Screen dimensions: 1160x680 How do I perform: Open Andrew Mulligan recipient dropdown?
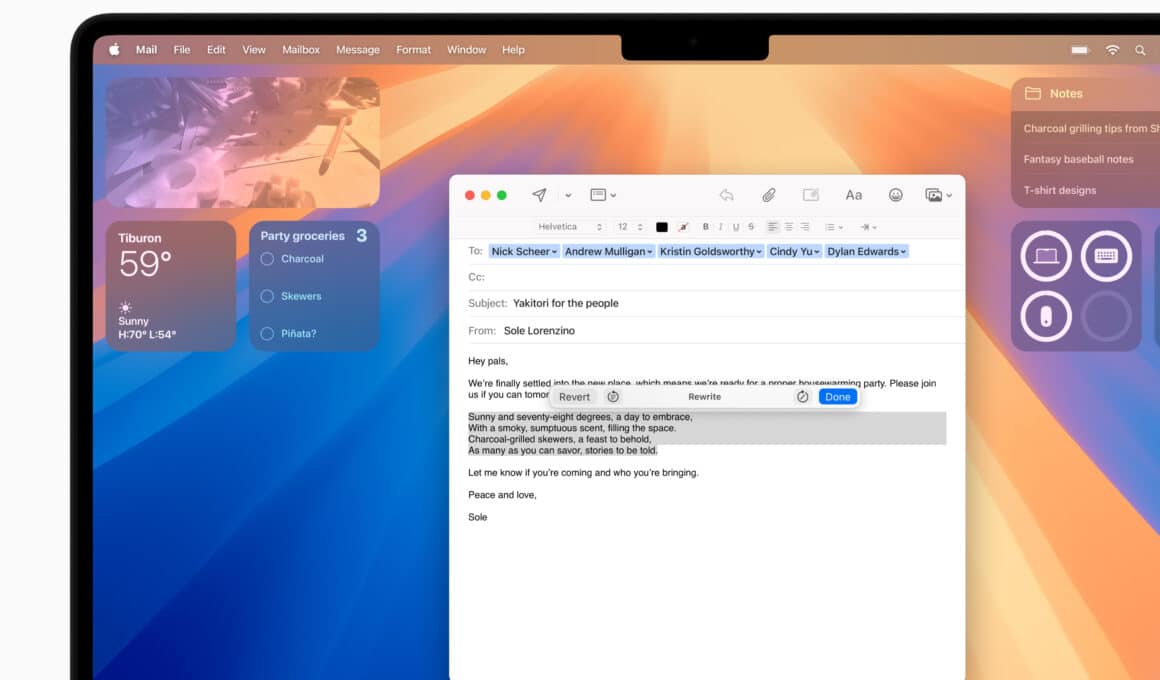pos(608,252)
